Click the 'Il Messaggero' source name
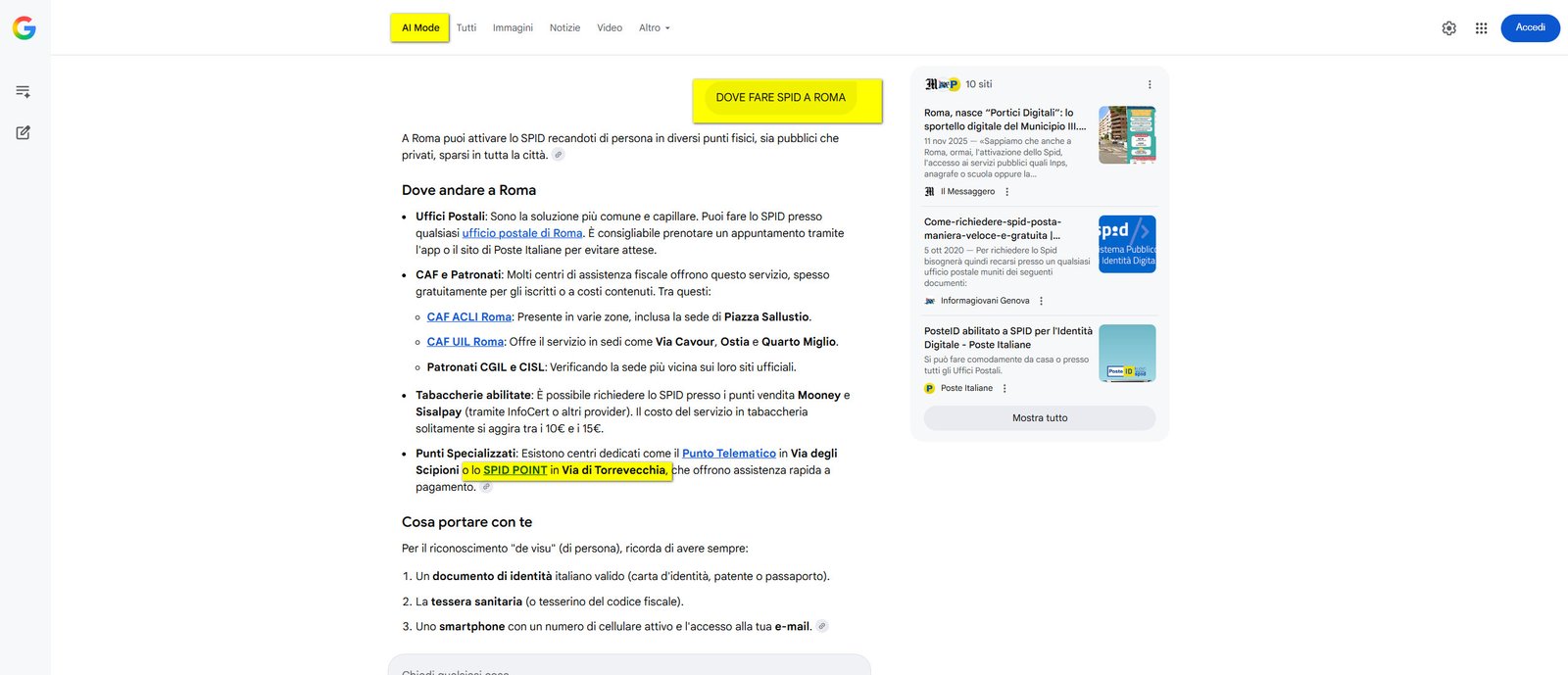This screenshot has width=1568, height=675. click(967, 192)
